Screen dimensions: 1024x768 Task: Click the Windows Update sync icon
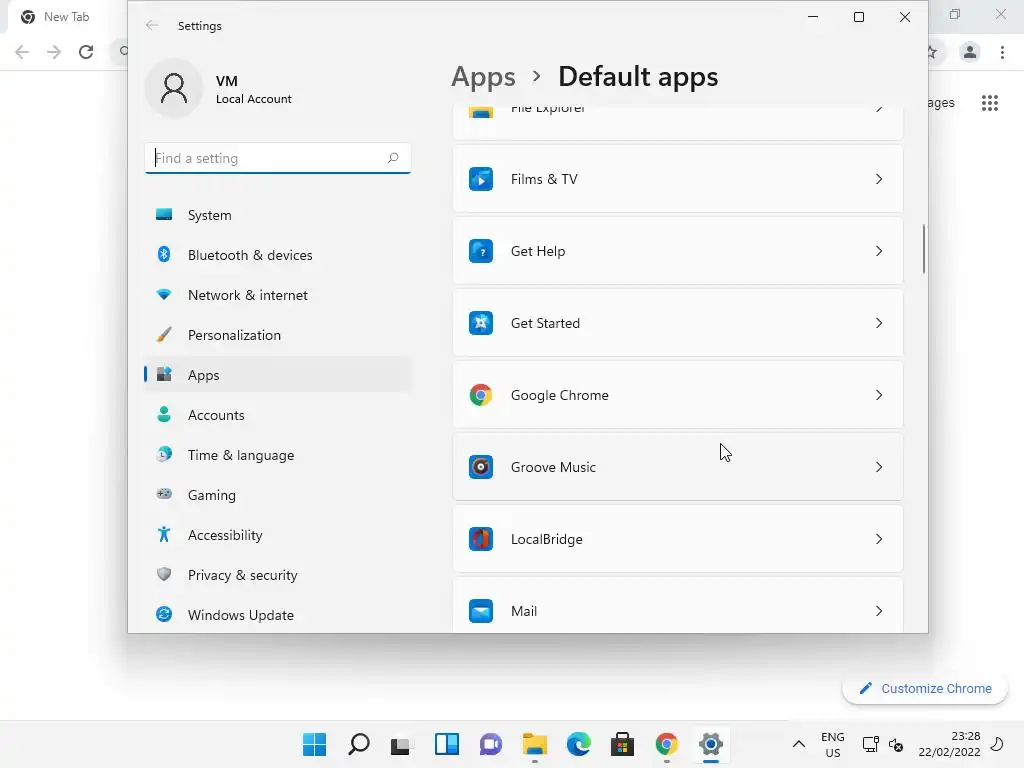(164, 614)
